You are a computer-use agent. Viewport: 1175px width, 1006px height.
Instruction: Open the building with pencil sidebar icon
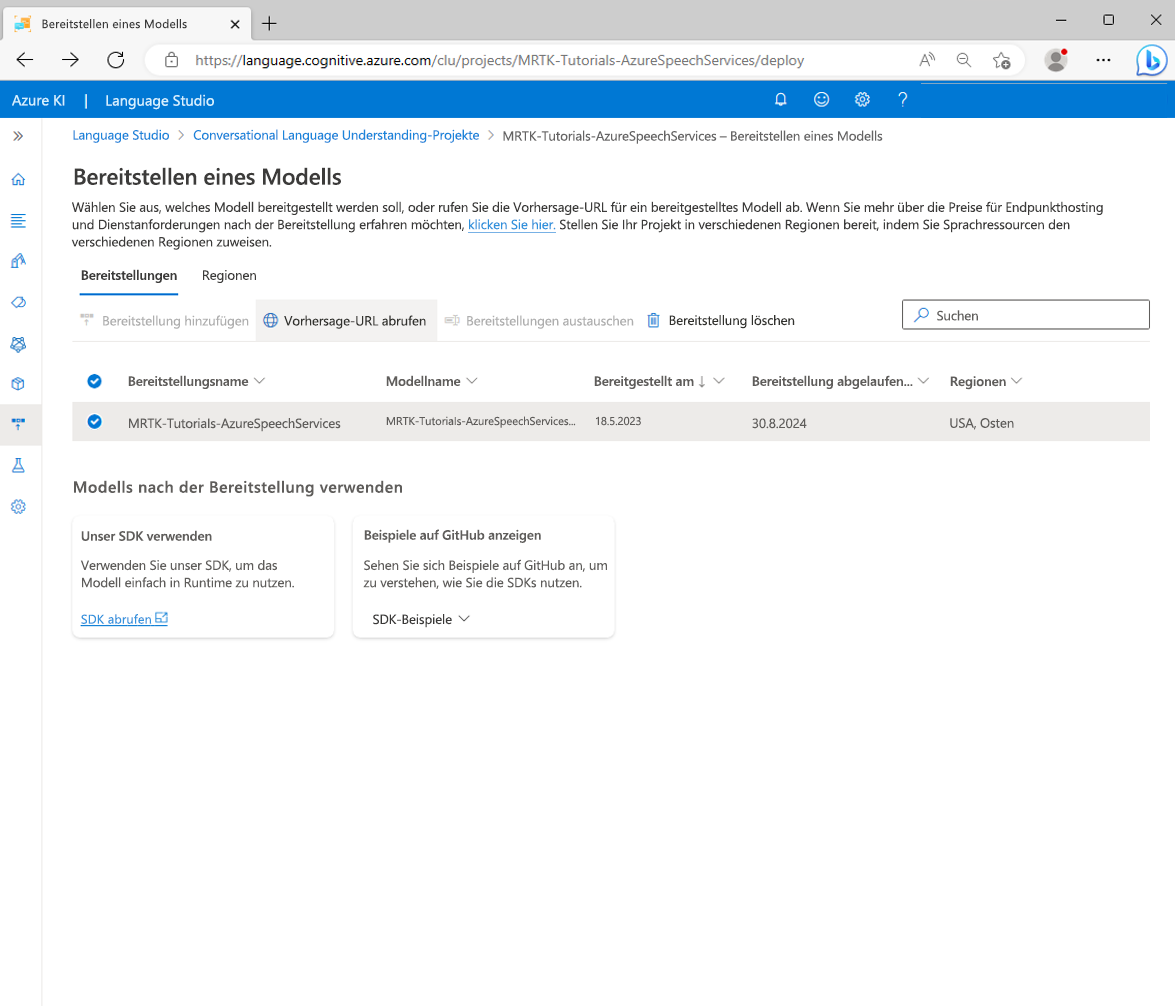click(18, 261)
